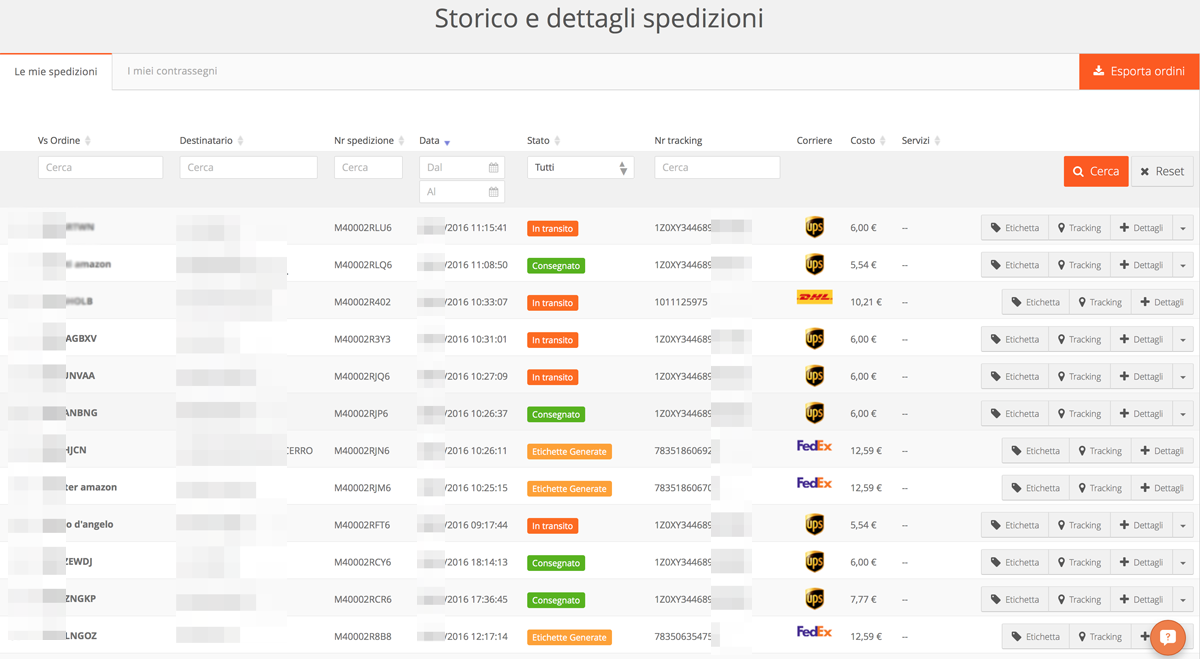This screenshot has height=659, width=1200.
Task: Click the orange help chat bubble icon
Action: pyautogui.click(x=1167, y=637)
